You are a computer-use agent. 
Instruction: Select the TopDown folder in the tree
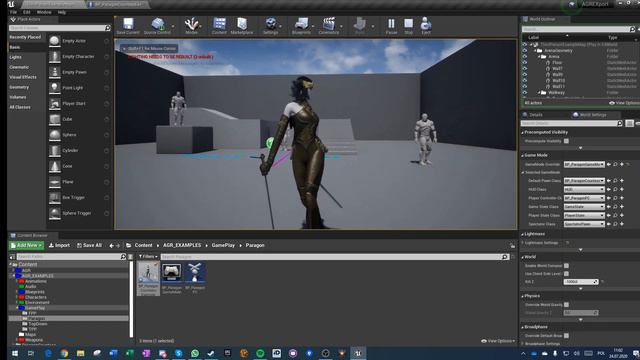click(x=38, y=324)
